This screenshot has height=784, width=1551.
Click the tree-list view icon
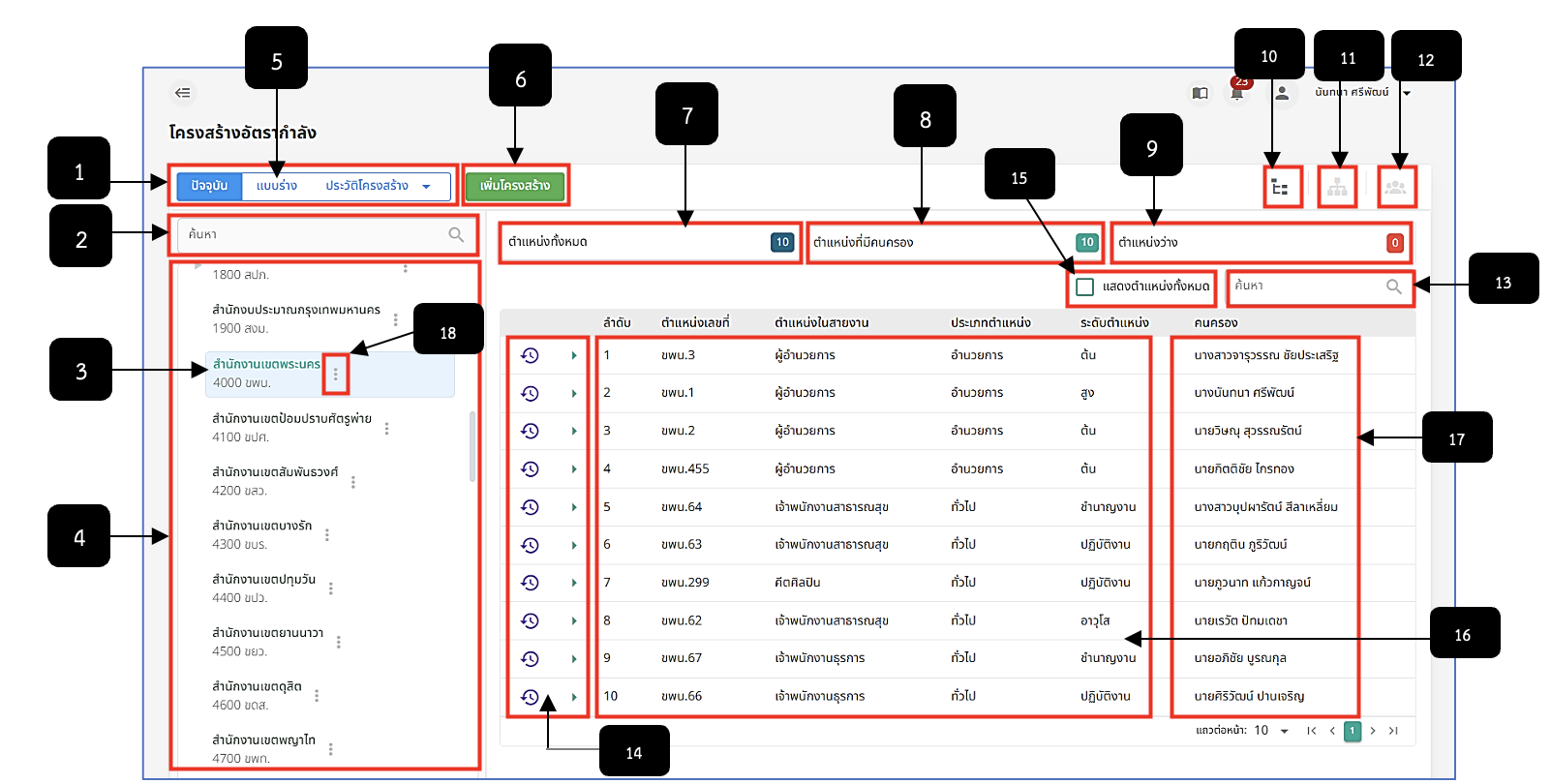1280,188
